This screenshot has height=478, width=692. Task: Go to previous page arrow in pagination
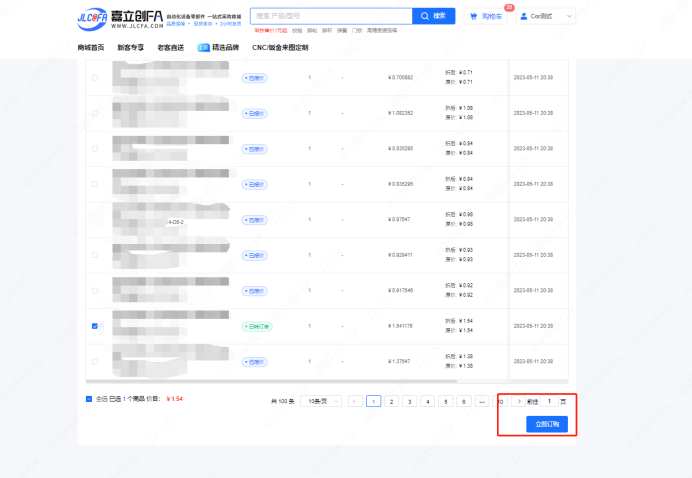tap(355, 401)
